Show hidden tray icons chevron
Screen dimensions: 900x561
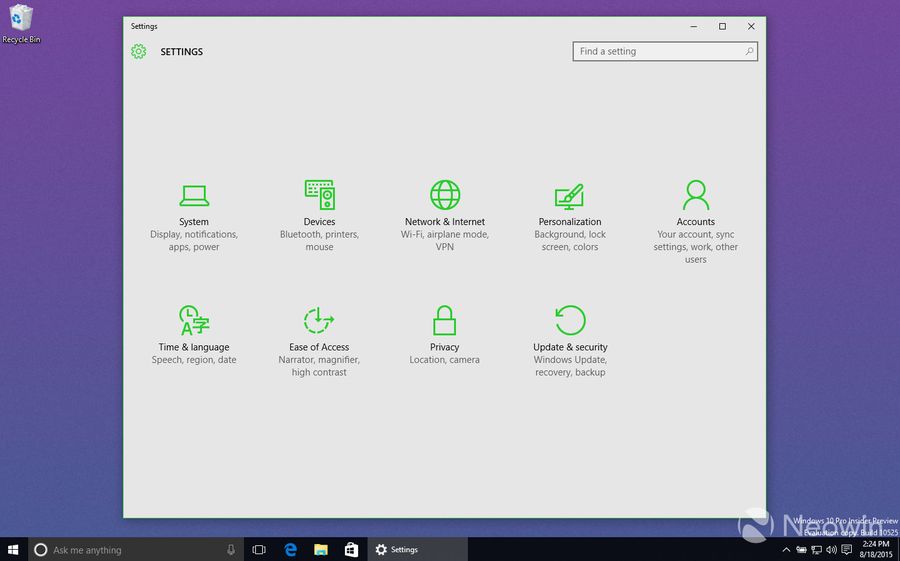point(786,550)
